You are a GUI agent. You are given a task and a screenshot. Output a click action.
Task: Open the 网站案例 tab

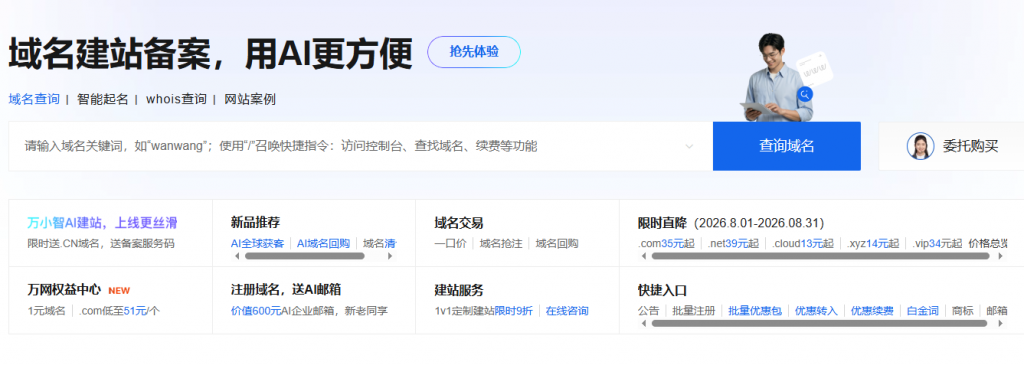pos(250,99)
